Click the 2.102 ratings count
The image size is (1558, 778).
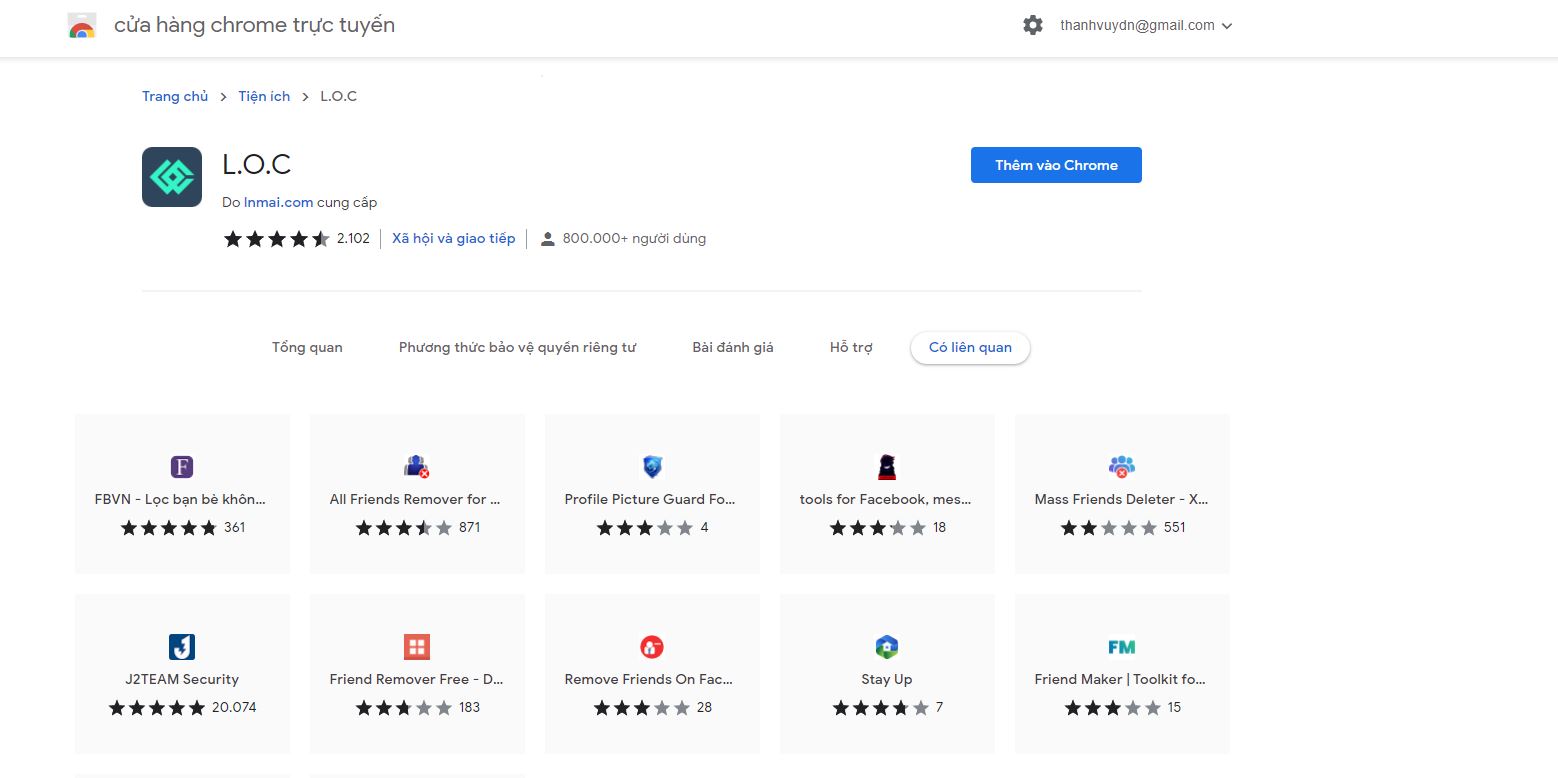coord(353,239)
